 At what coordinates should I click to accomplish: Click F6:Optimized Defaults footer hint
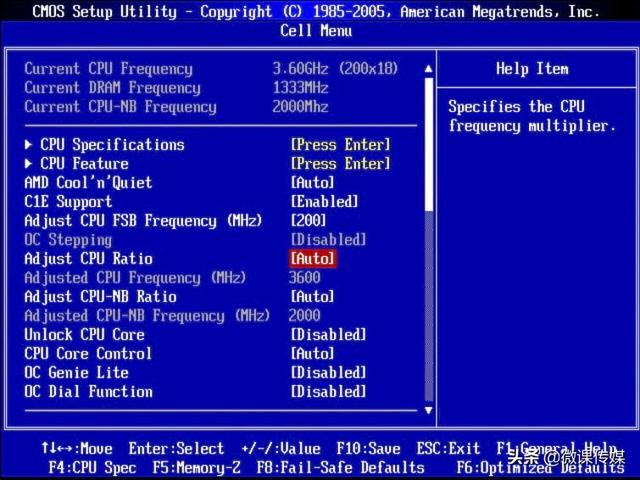pyautogui.click(x=540, y=467)
